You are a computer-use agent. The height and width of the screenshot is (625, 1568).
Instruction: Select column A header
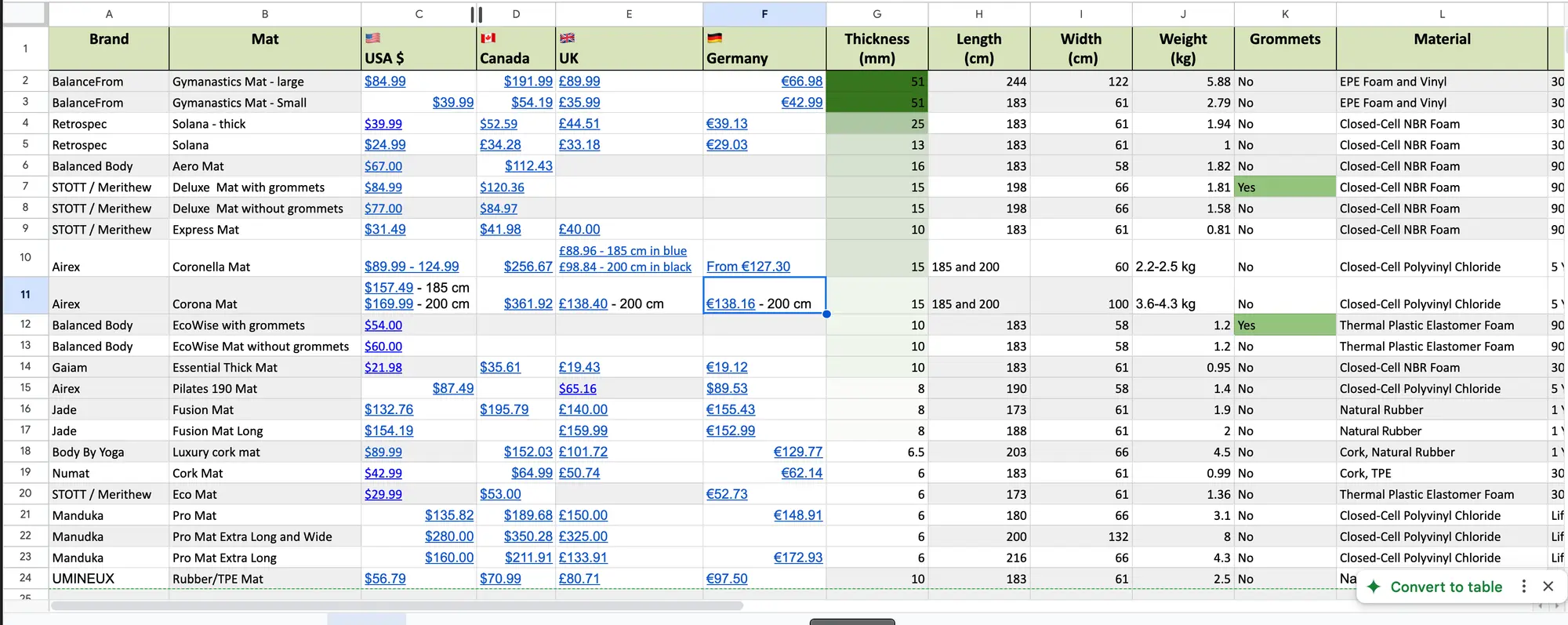pos(109,14)
